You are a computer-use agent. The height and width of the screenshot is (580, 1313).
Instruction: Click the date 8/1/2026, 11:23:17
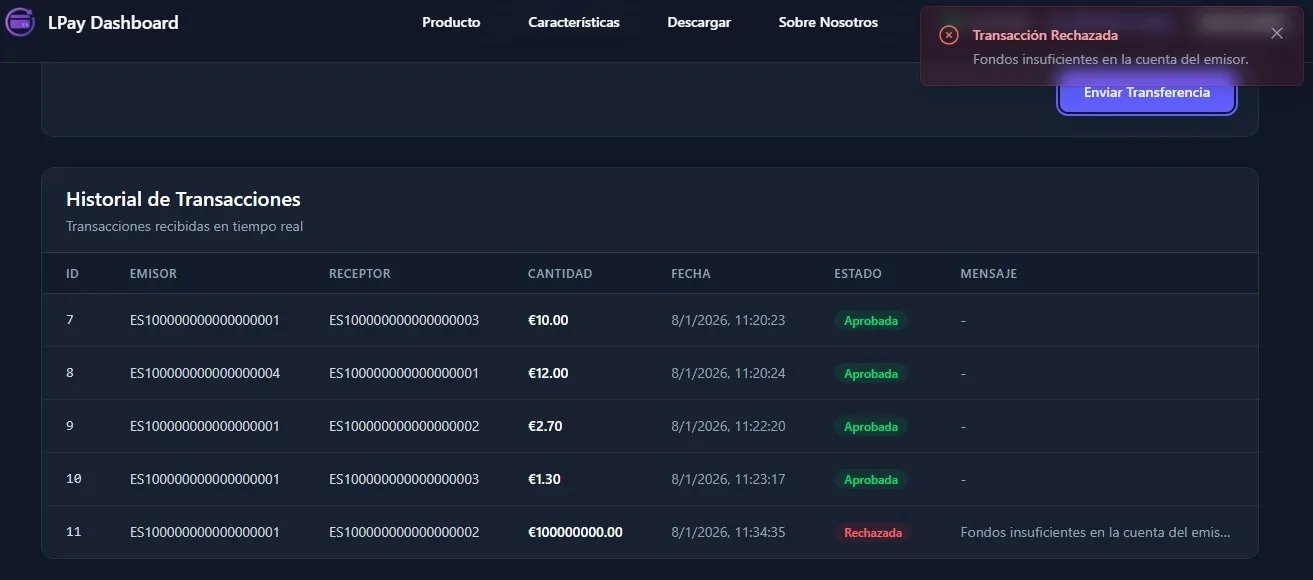(x=728, y=479)
